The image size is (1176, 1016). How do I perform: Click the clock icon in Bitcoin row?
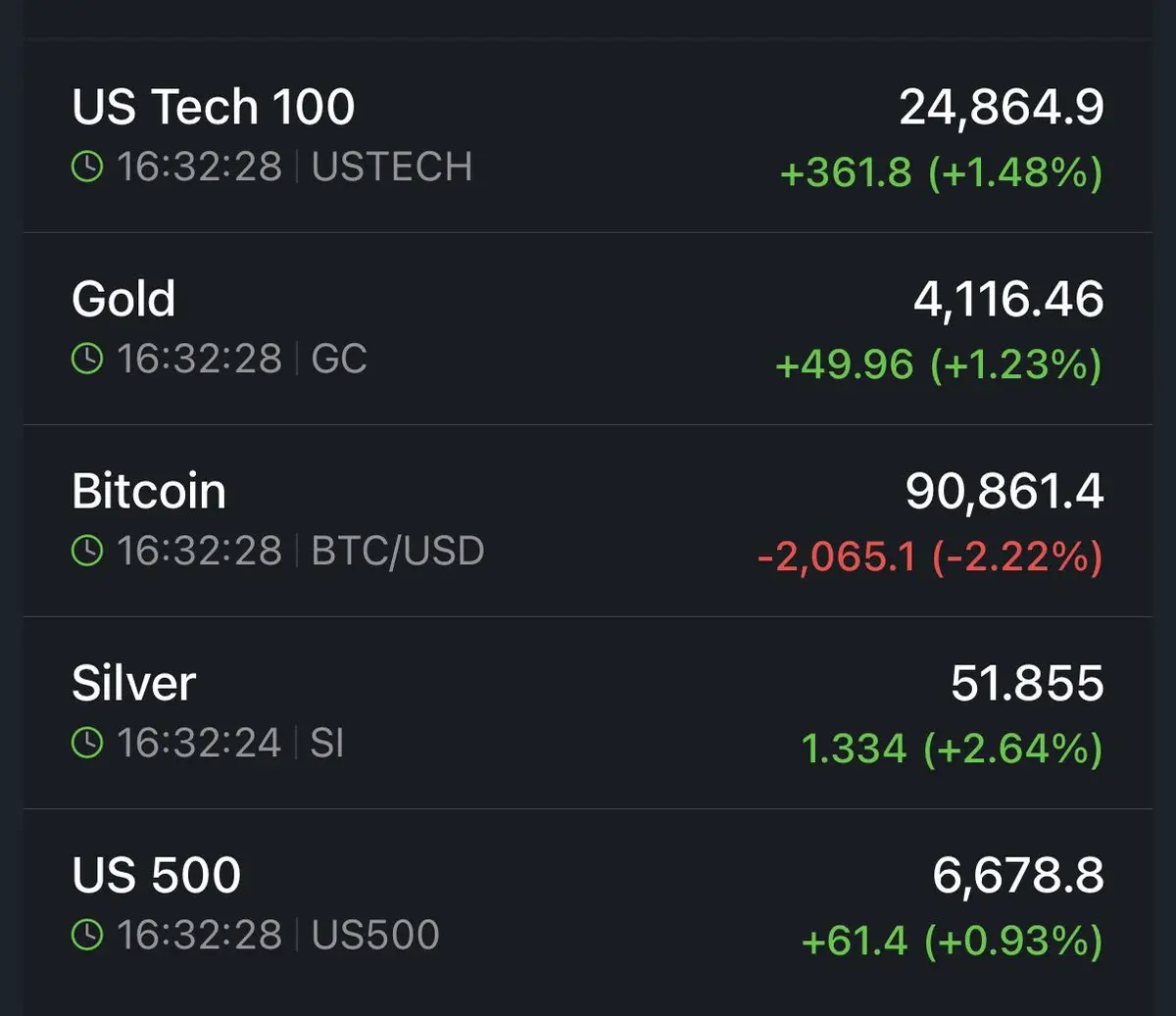coord(87,552)
